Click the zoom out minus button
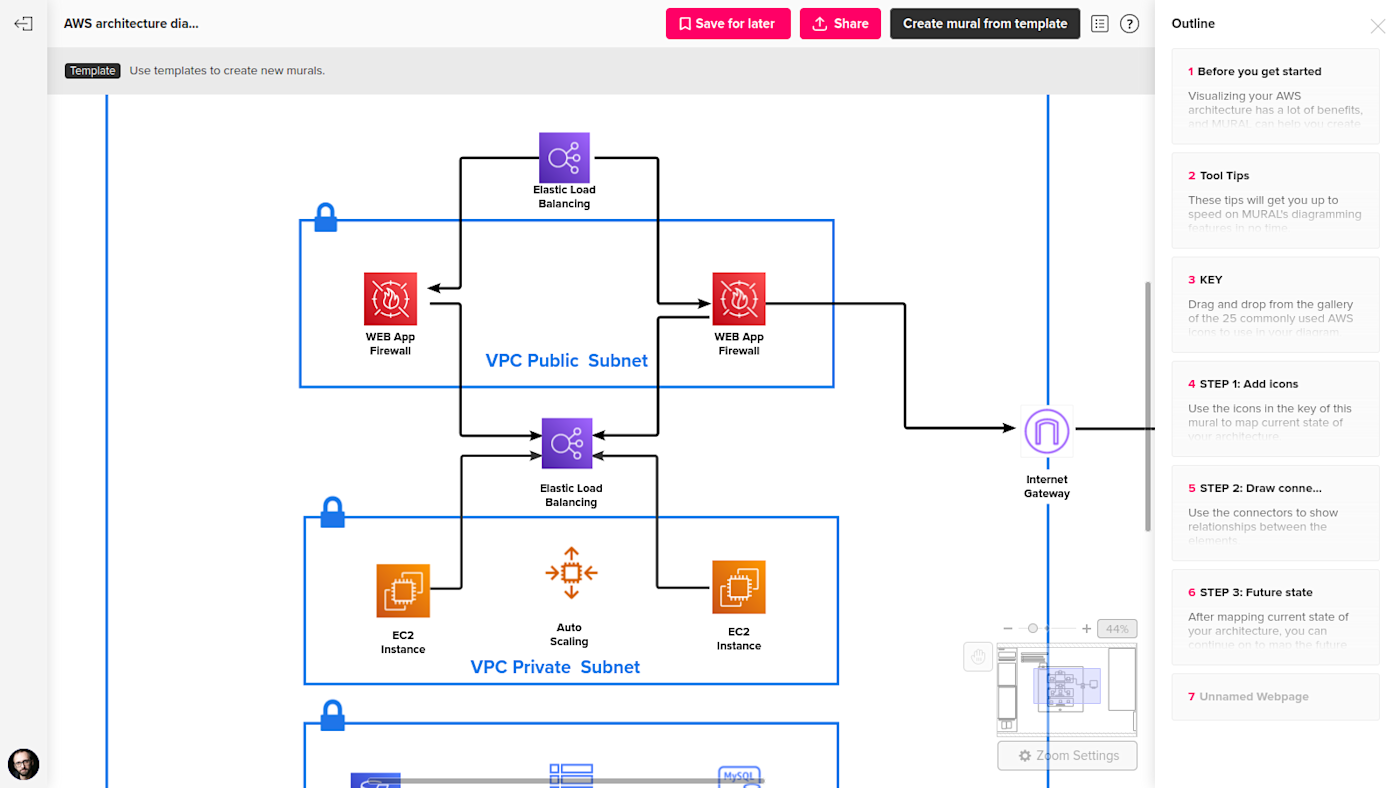 click(x=1008, y=629)
